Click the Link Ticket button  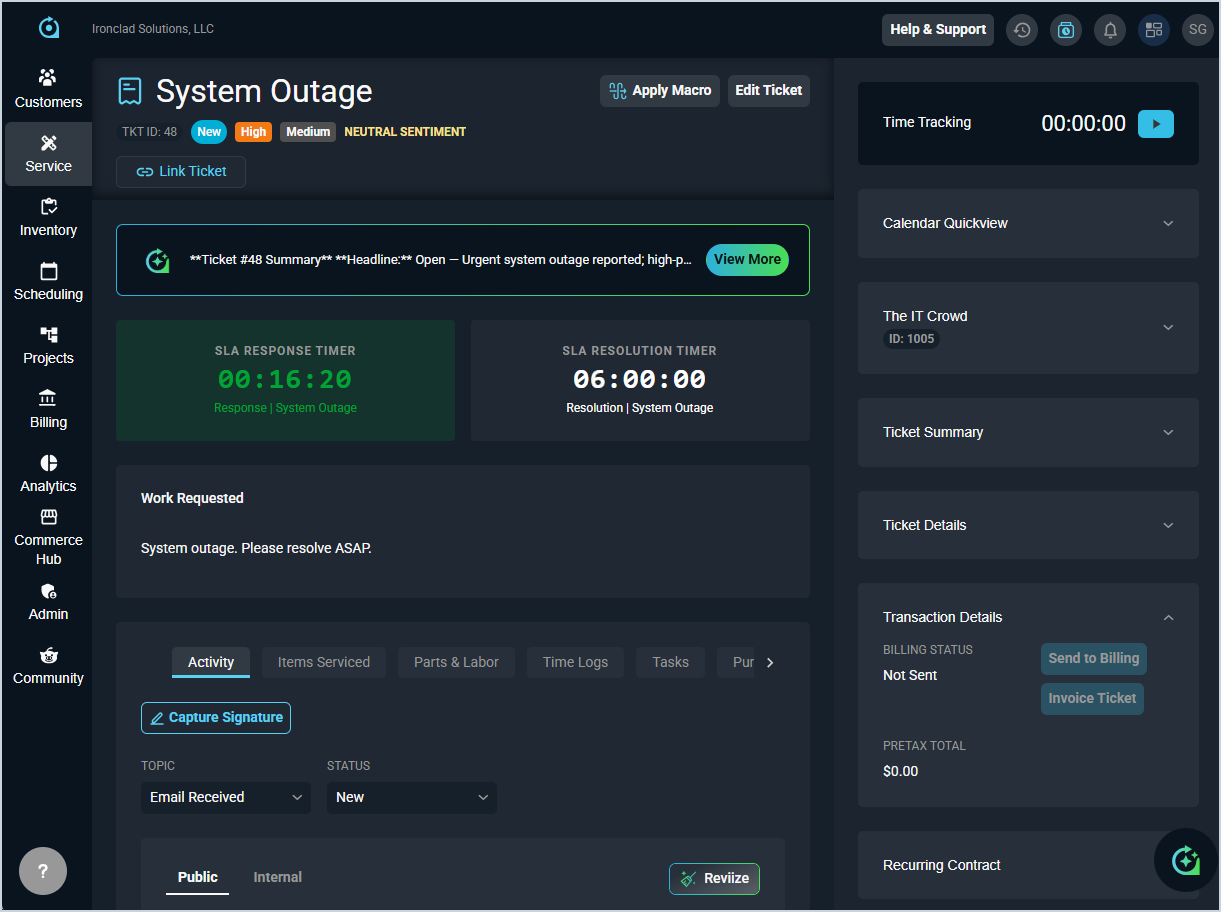pos(181,172)
